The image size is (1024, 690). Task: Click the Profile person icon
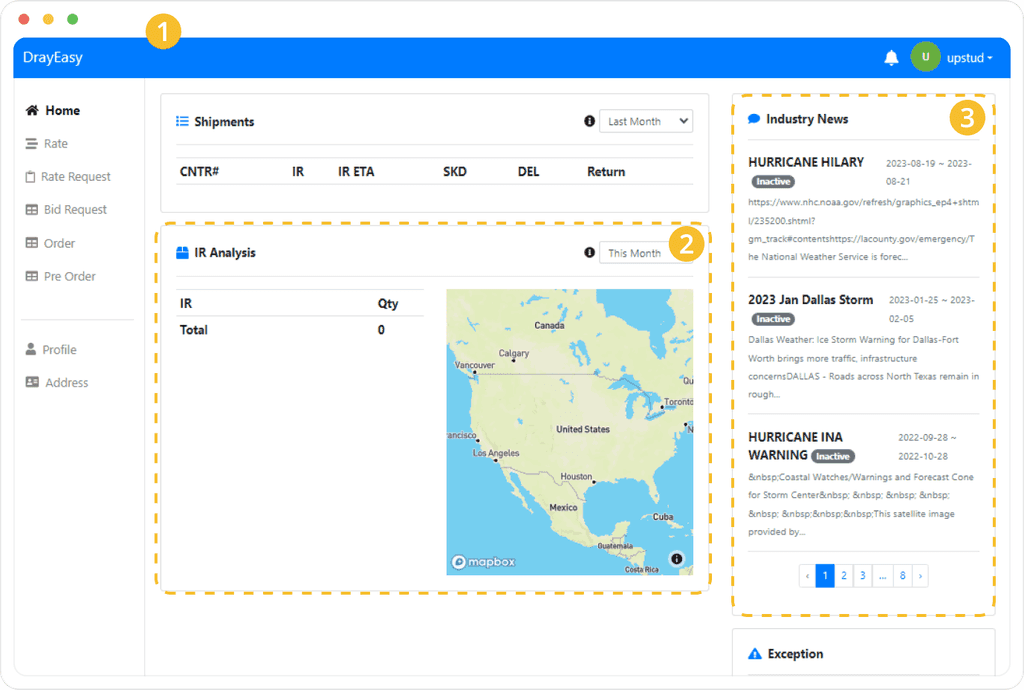click(x=31, y=349)
